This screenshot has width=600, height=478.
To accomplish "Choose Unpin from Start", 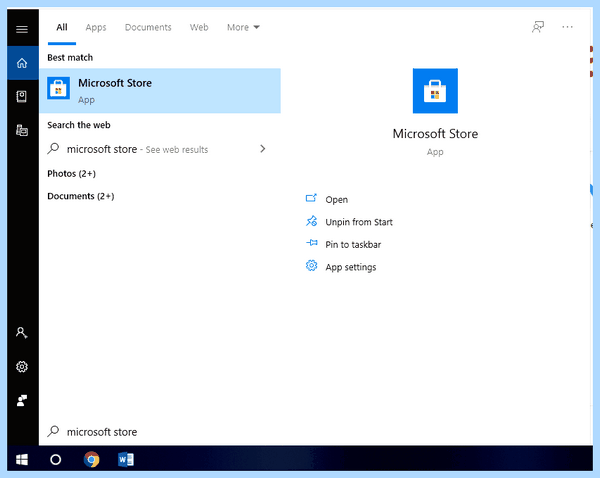I will [359, 222].
